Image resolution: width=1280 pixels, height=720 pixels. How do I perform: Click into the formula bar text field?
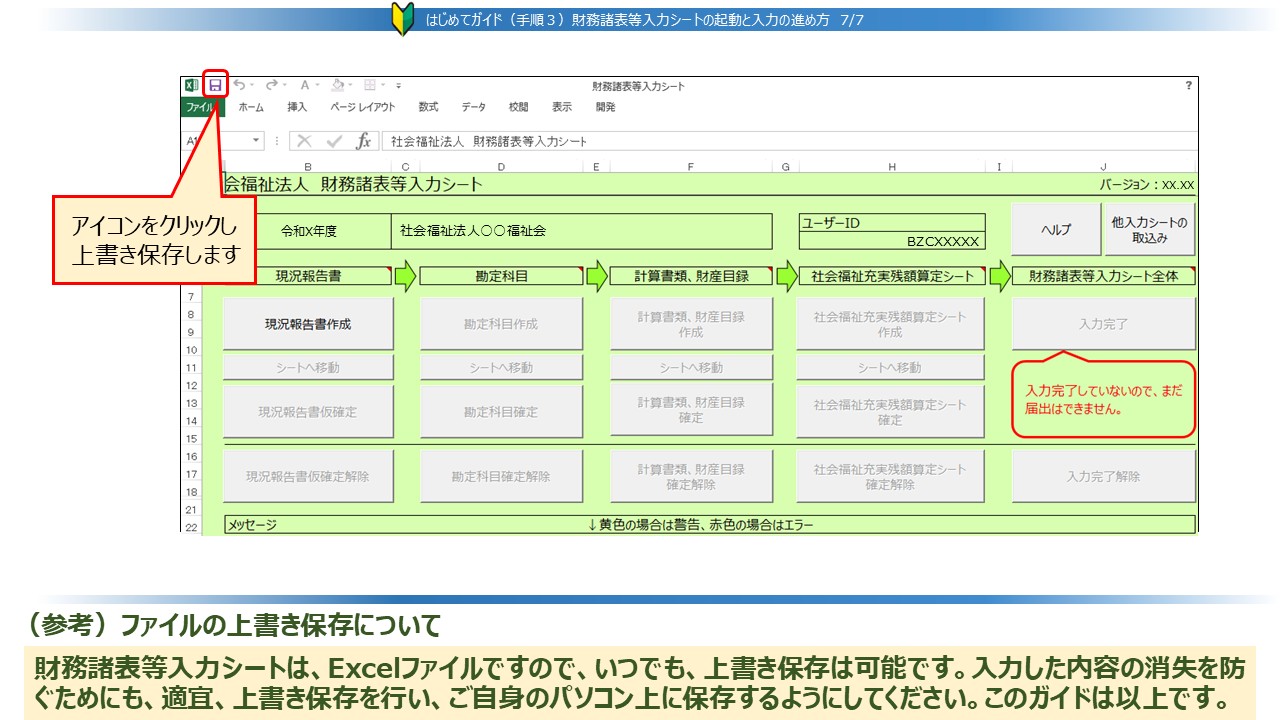pyautogui.click(x=780, y=141)
